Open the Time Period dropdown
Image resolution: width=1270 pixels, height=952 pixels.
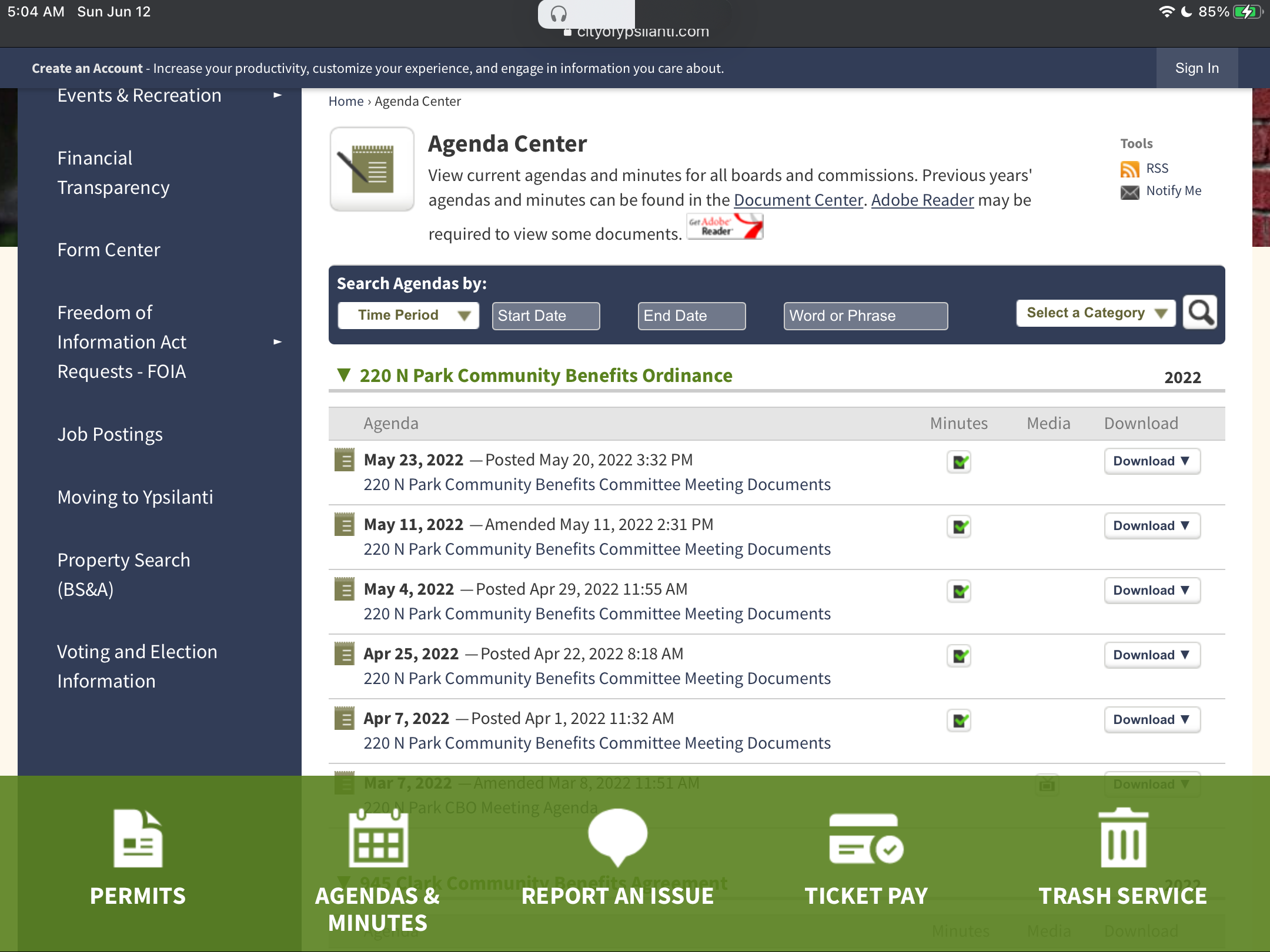pos(409,316)
